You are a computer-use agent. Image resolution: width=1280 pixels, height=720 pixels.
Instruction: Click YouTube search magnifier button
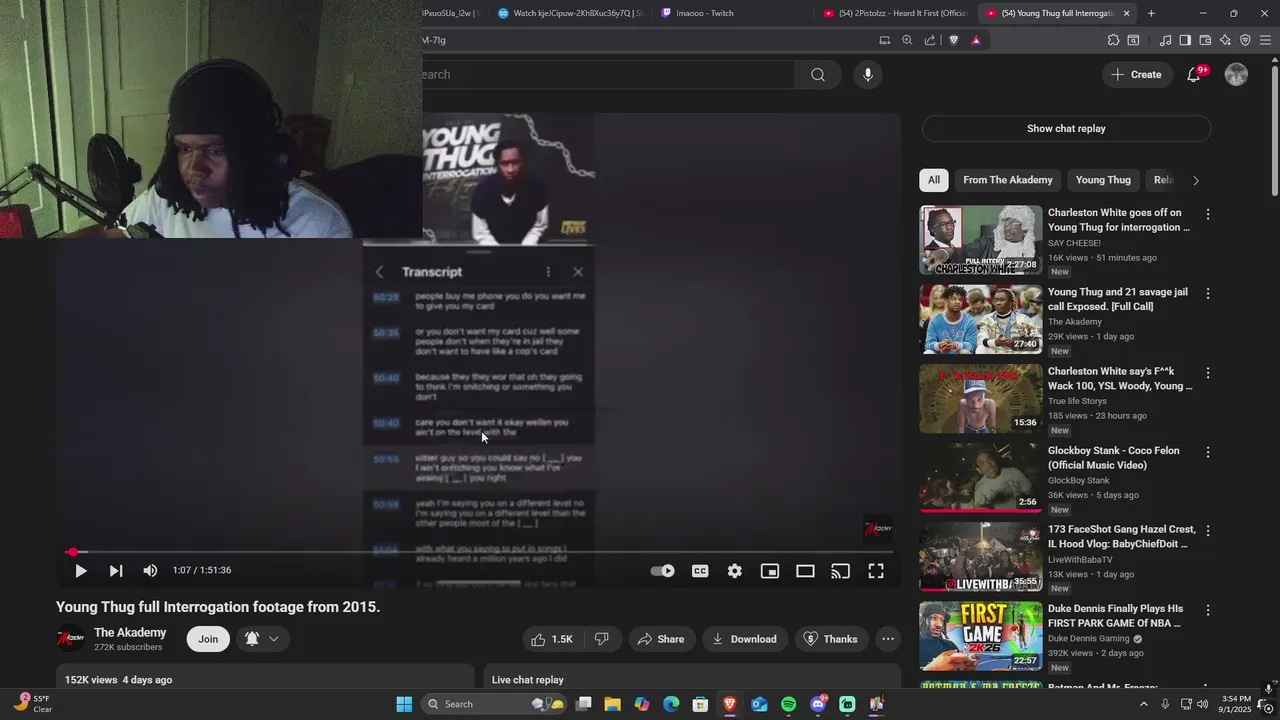pos(818,75)
